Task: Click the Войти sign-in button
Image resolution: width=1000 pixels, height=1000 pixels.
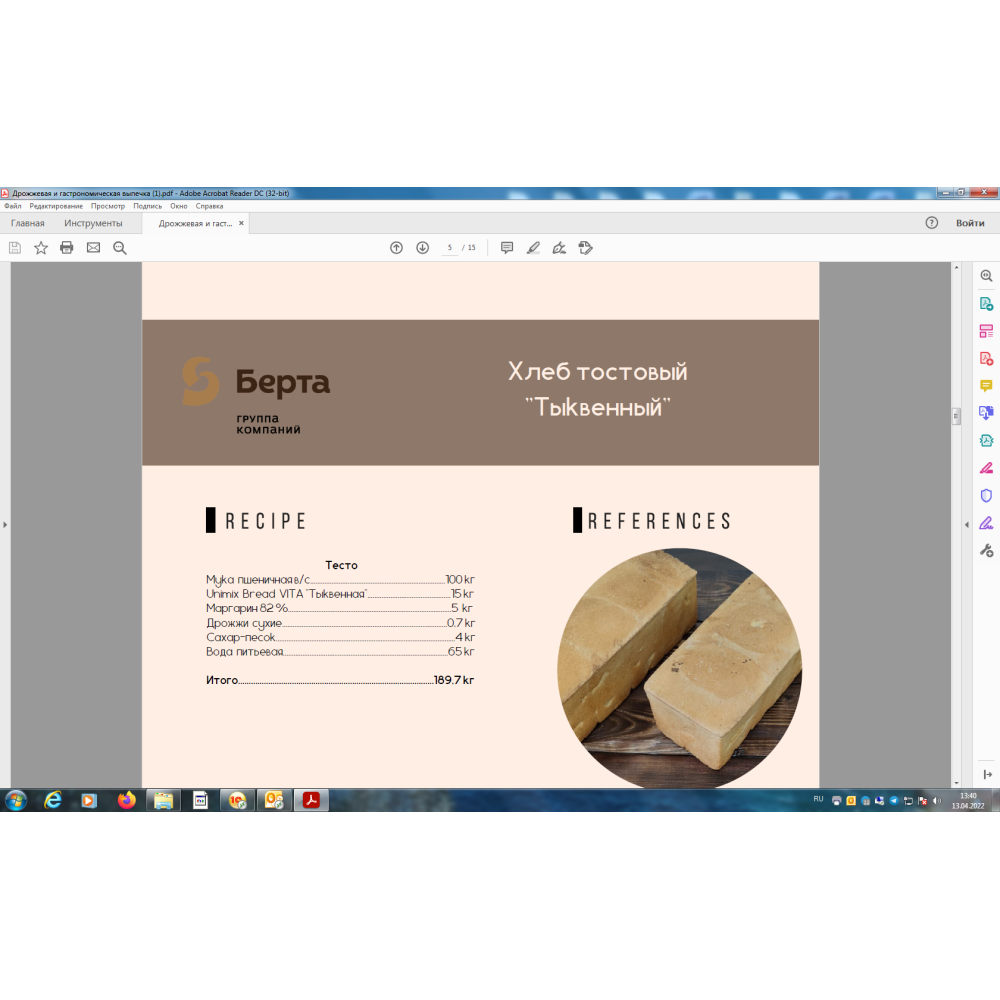Action: 969,223
